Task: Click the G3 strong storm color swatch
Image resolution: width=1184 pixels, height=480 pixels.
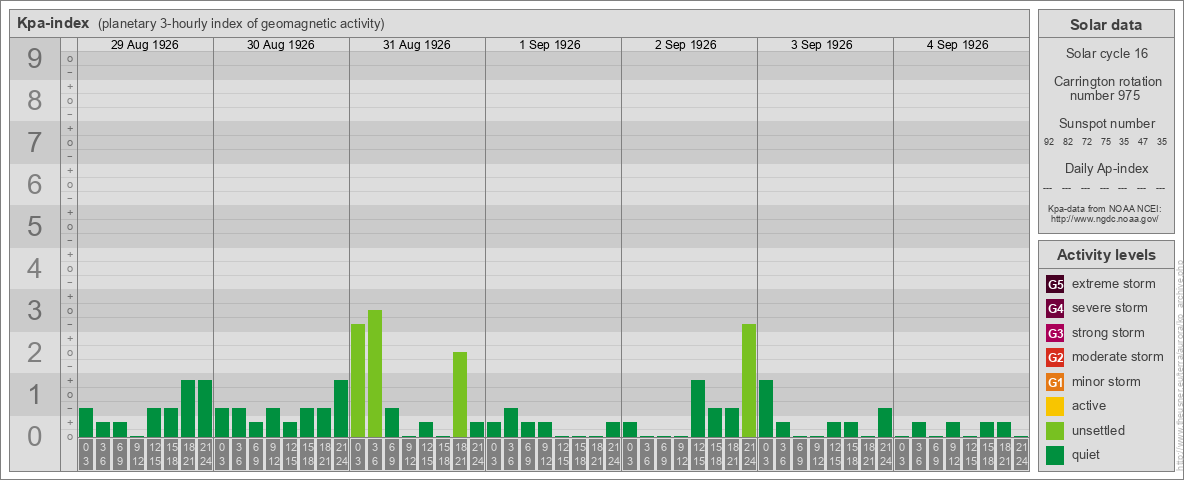Action: (x=1055, y=333)
